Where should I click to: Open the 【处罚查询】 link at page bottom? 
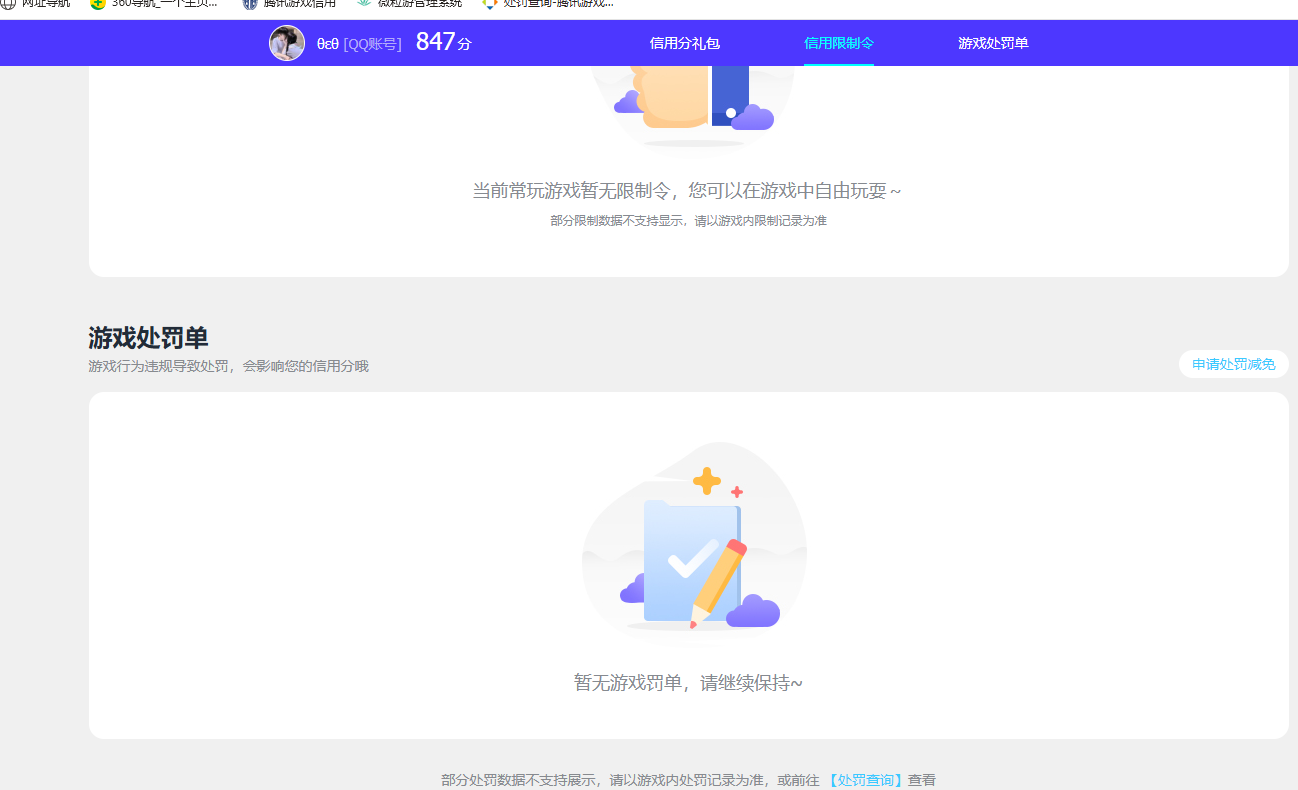click(x=864, y=779)
